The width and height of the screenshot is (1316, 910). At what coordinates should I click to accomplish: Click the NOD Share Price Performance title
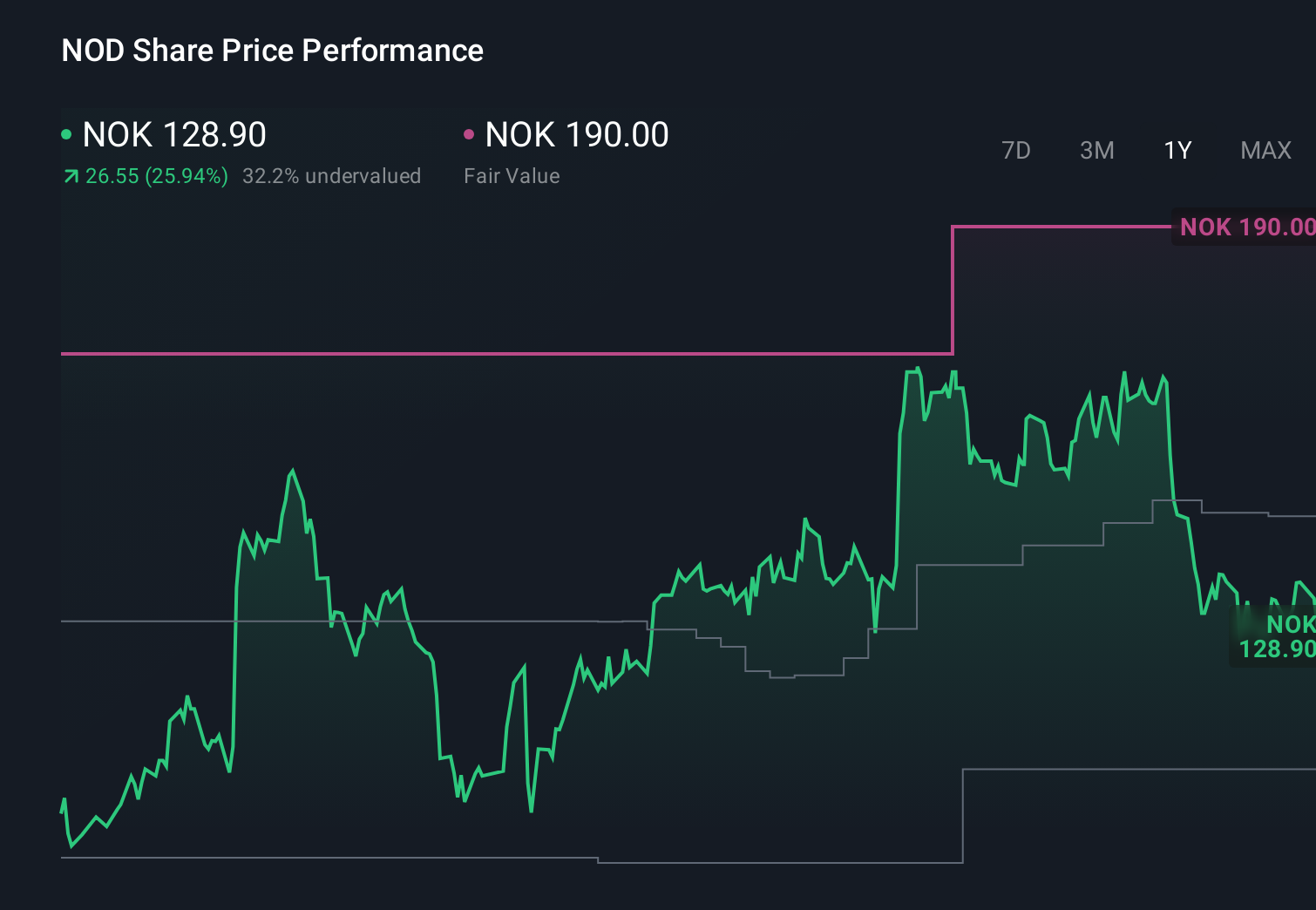[272, 50]
